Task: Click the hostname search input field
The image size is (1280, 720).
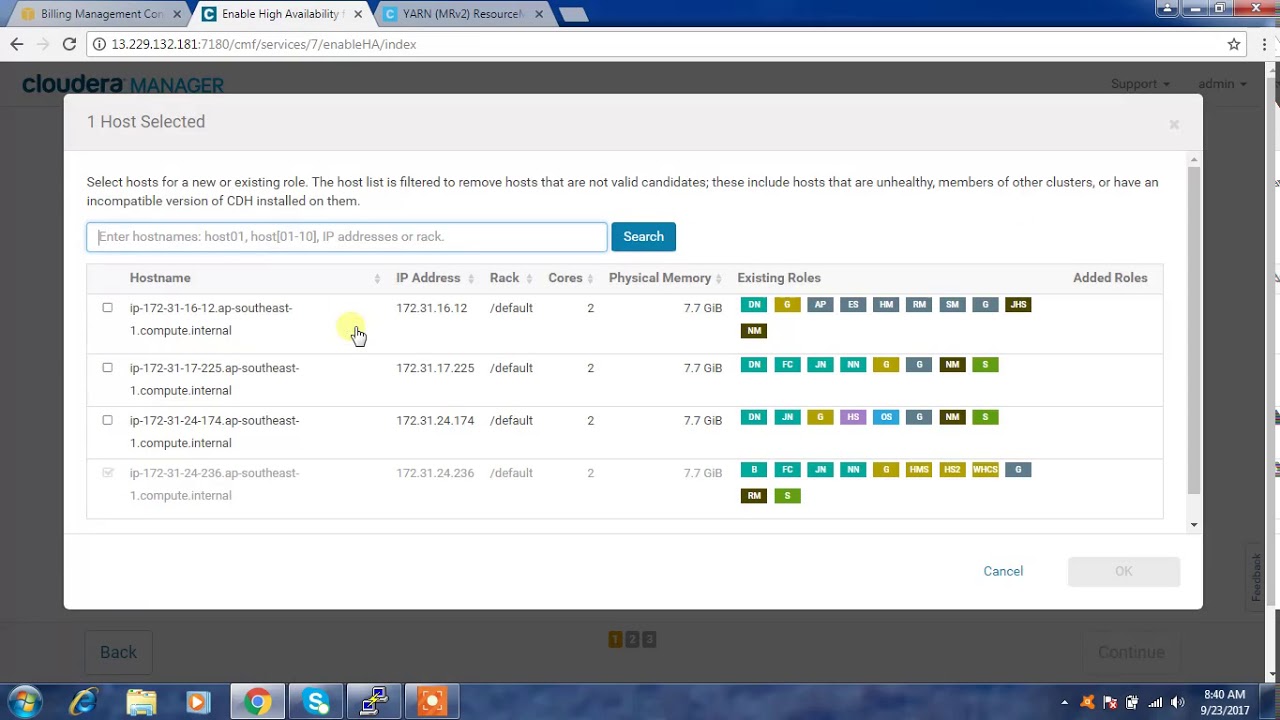Action: [x=346, y=237]
